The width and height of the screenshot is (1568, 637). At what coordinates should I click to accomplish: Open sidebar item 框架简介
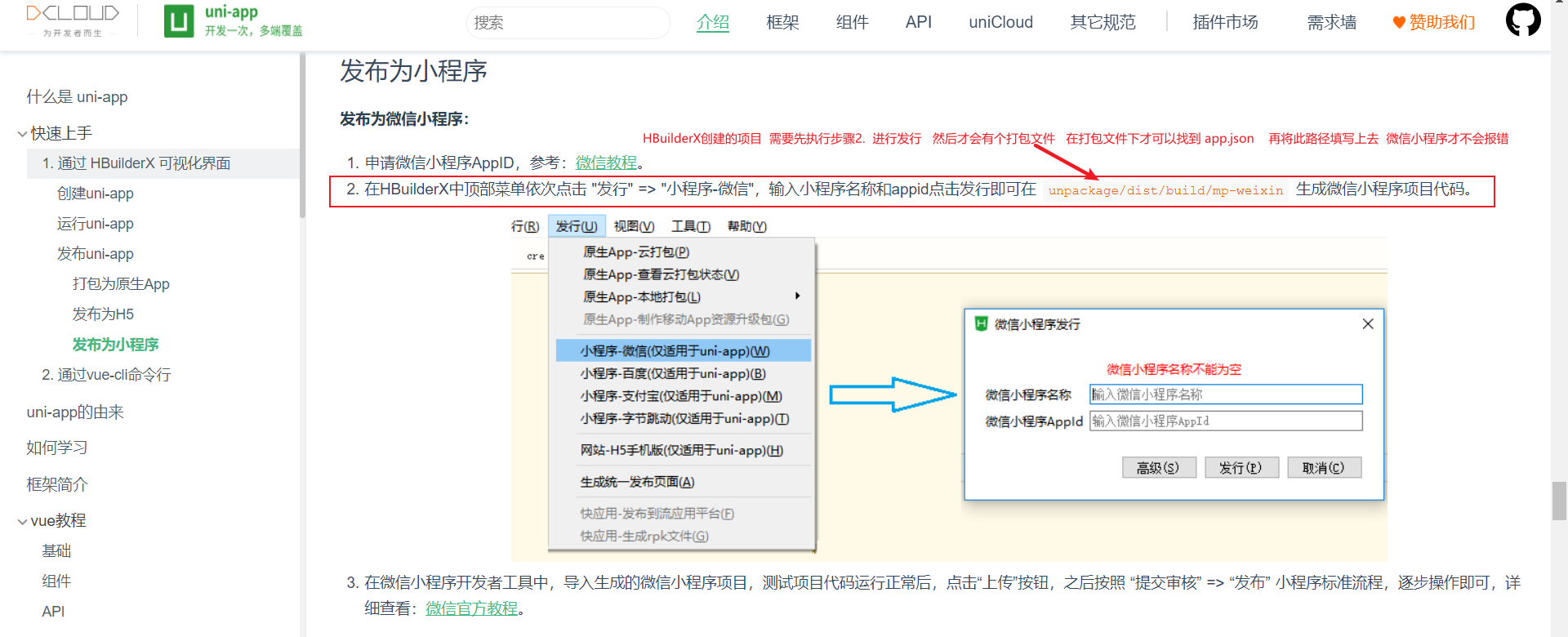click(x=57, y=484)
